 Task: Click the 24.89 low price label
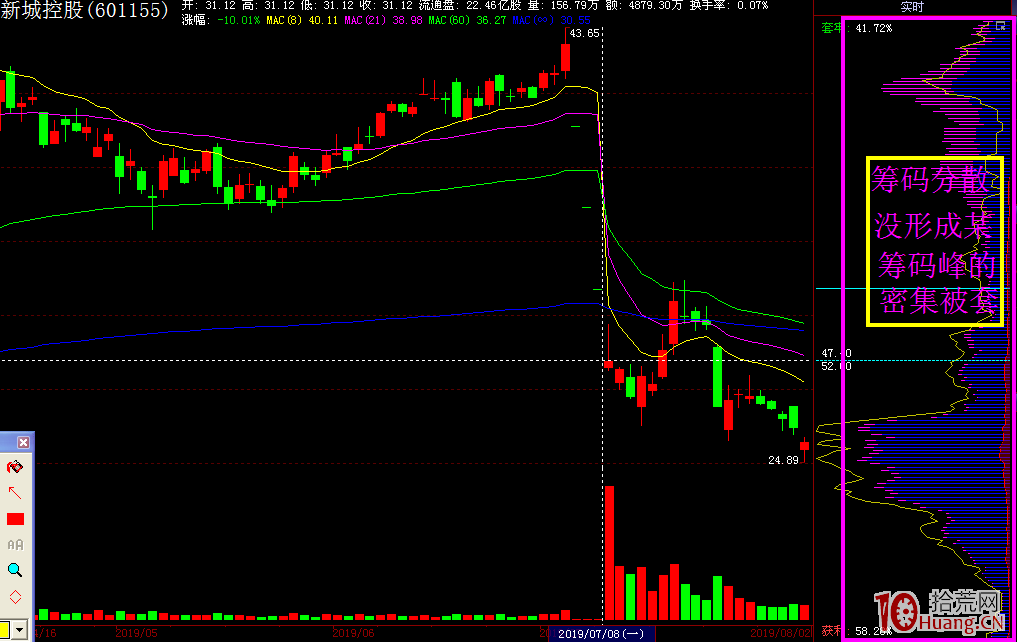pyautogui.click(x=783, y=460)
